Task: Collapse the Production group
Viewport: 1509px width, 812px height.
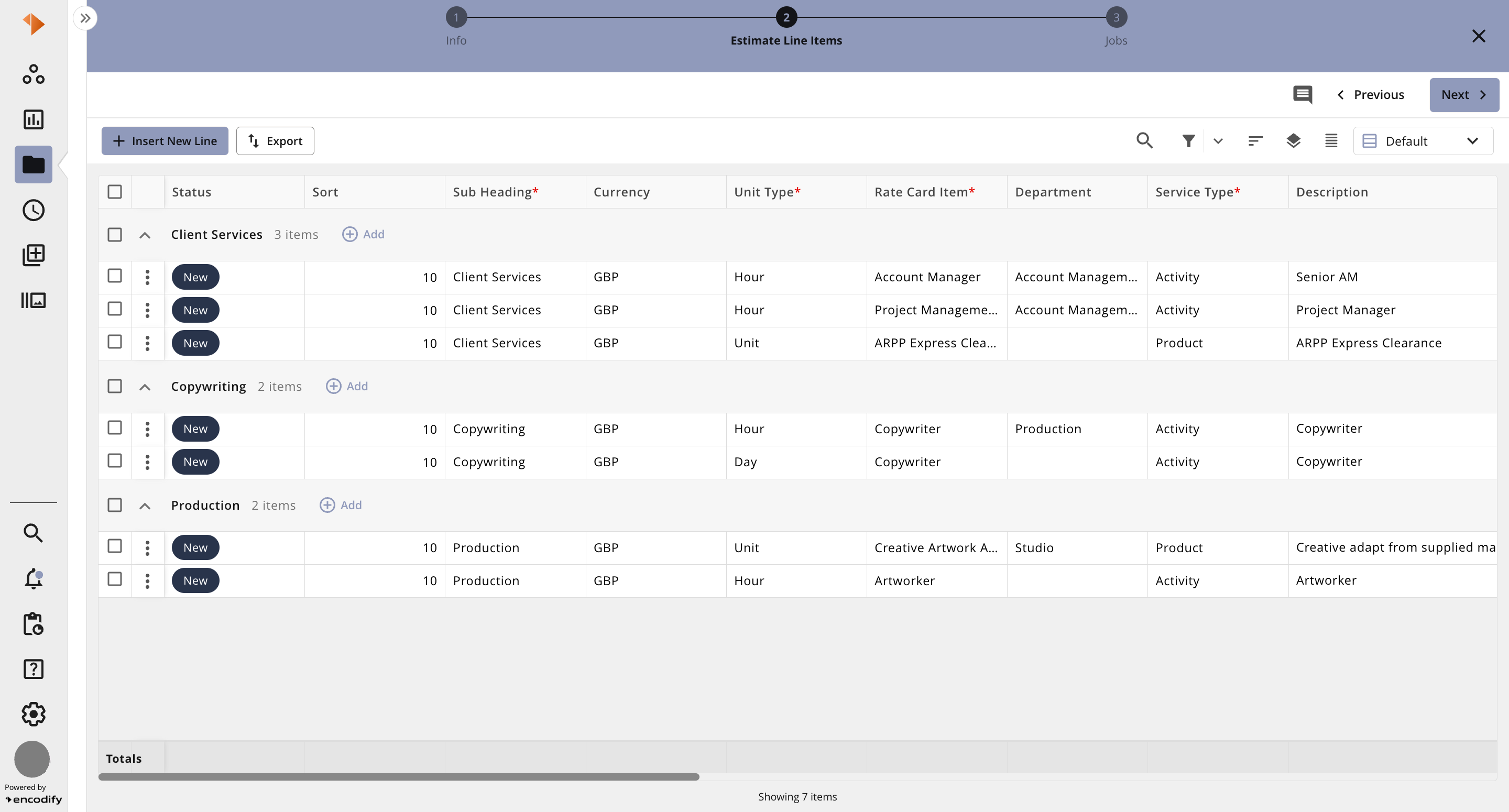Action: point(145,506)
